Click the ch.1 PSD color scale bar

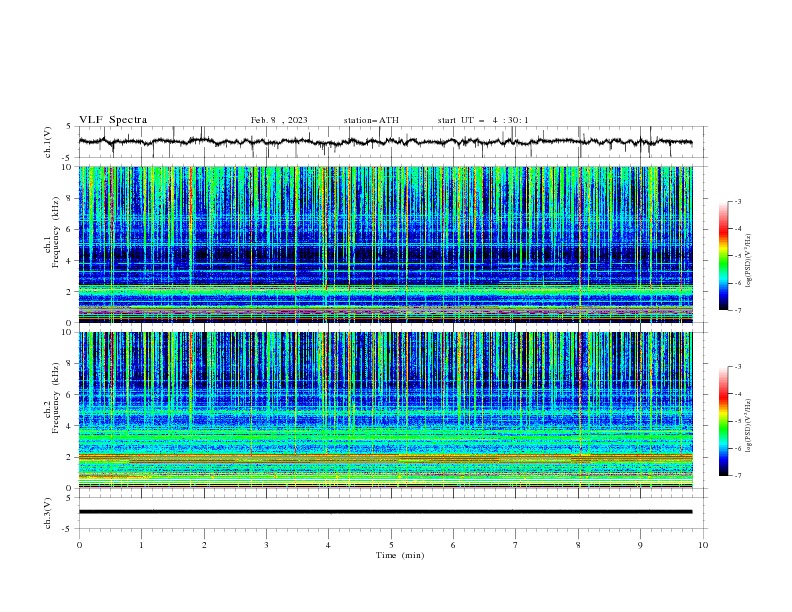(723, 256)
